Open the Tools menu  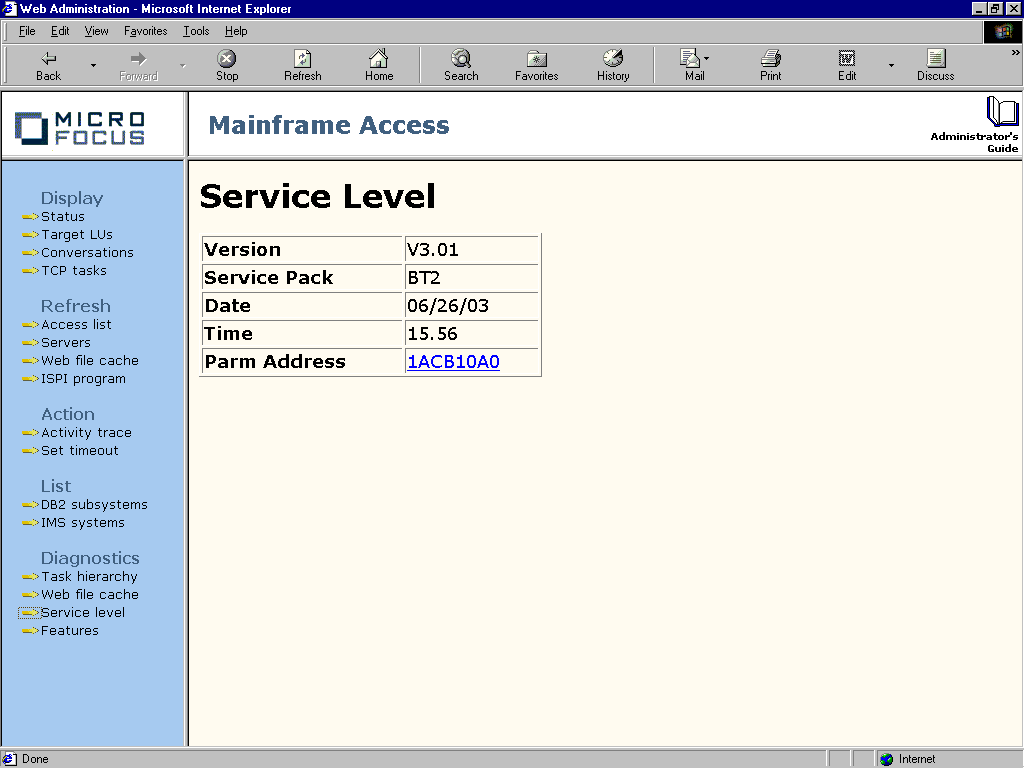pyautogui.click(x=196, y=31)
